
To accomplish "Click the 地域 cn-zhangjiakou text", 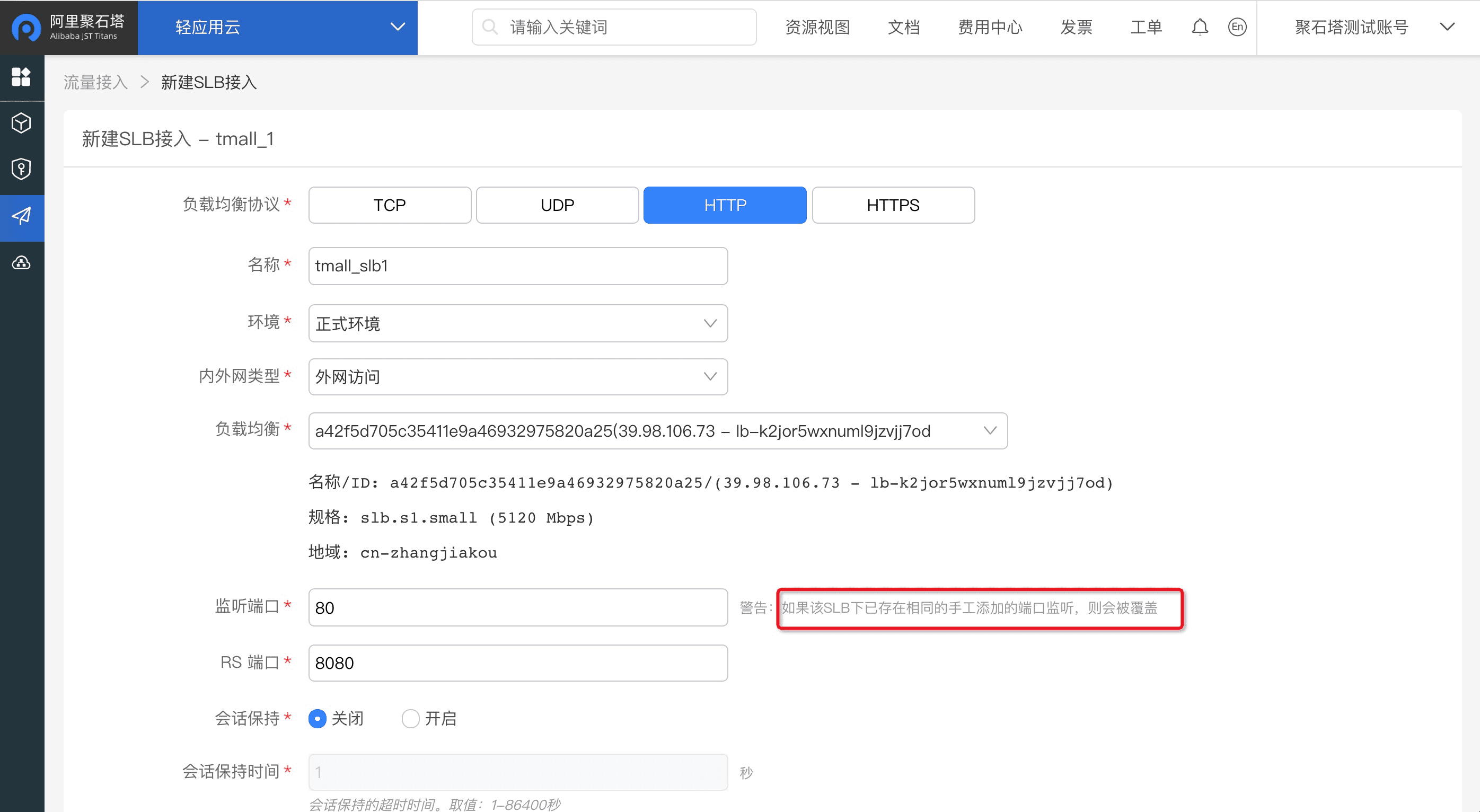I will click(403, 552).
